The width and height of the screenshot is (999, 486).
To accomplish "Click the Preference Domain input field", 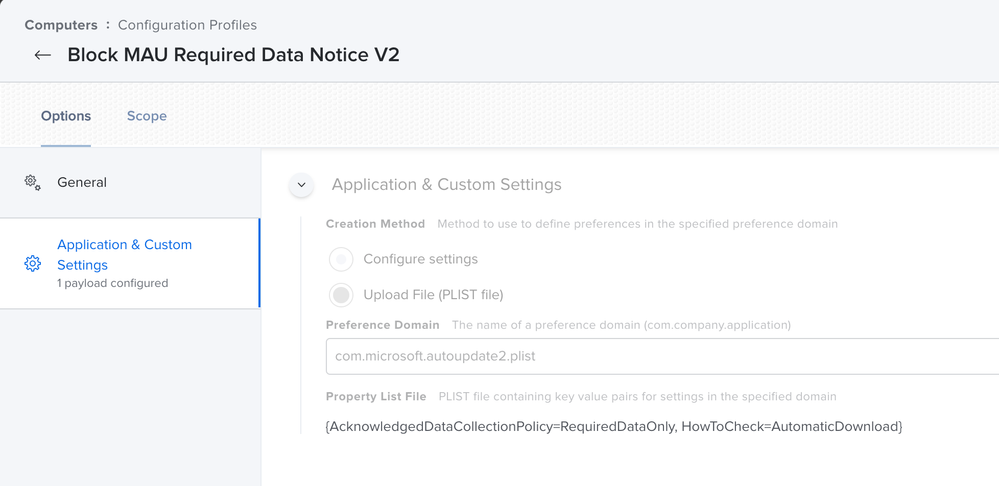I will point(662,356).
